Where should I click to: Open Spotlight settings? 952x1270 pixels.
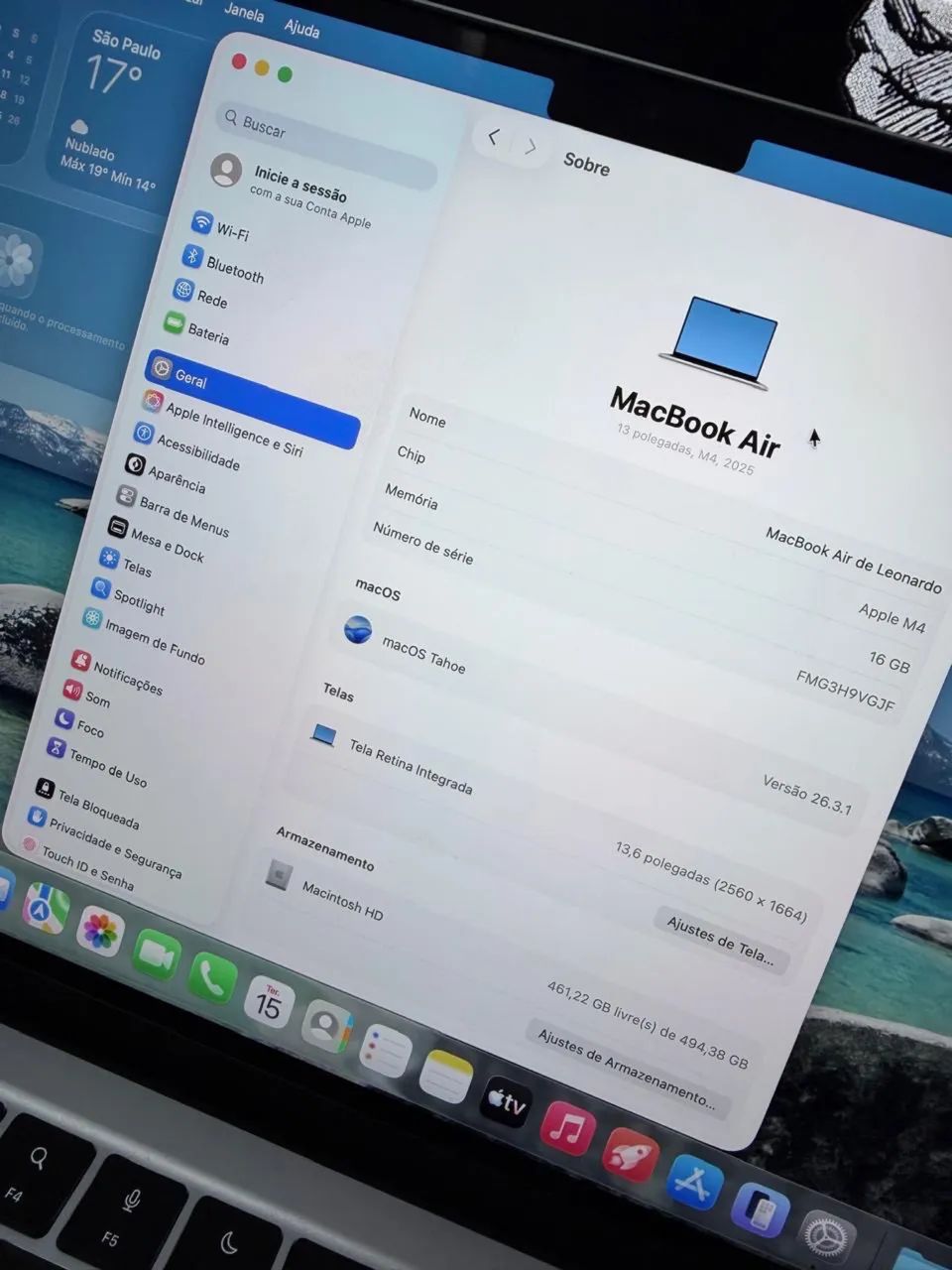128,595
